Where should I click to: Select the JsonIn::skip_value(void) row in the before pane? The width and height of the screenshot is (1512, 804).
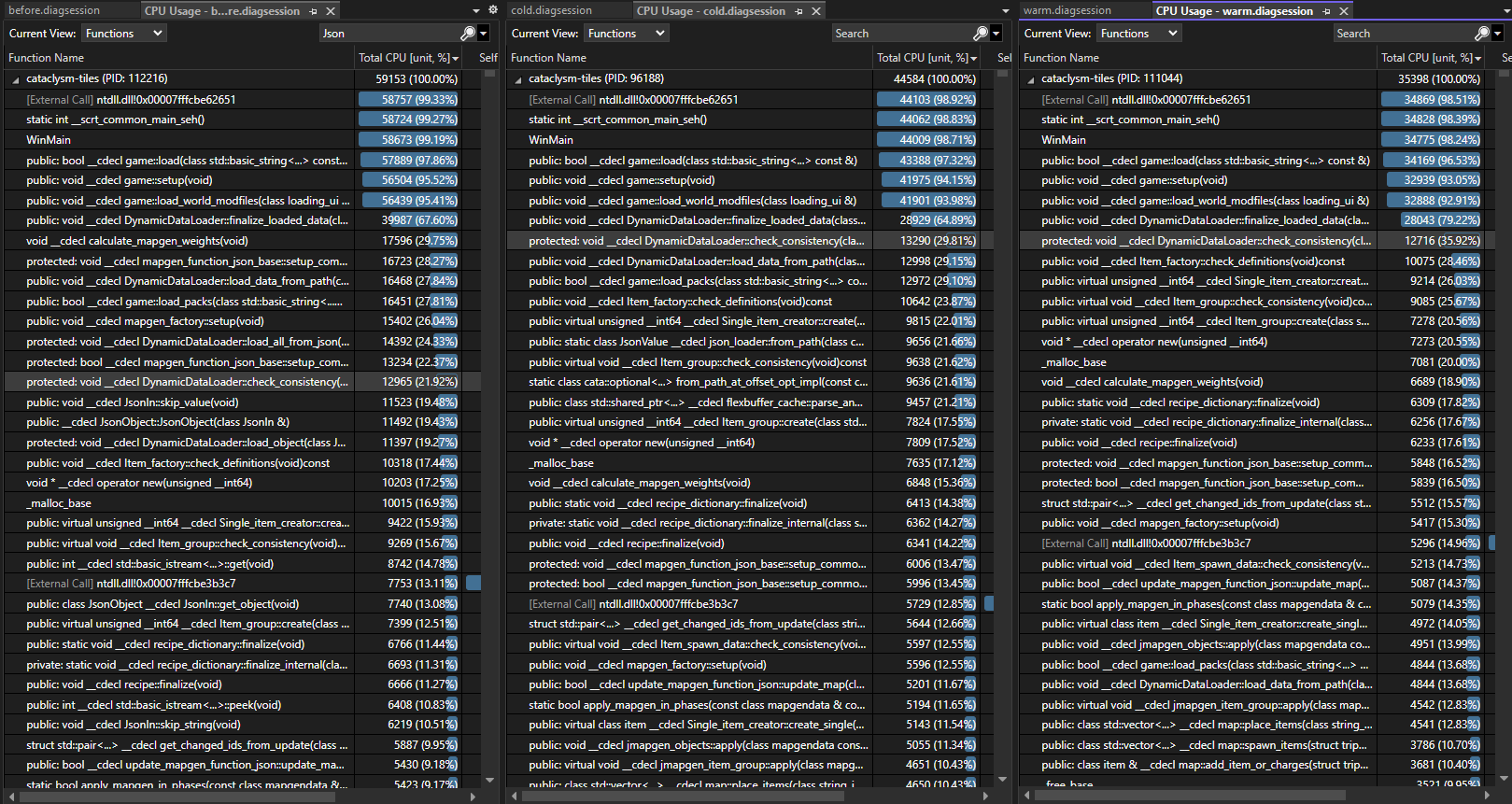[x=243, y=402]
